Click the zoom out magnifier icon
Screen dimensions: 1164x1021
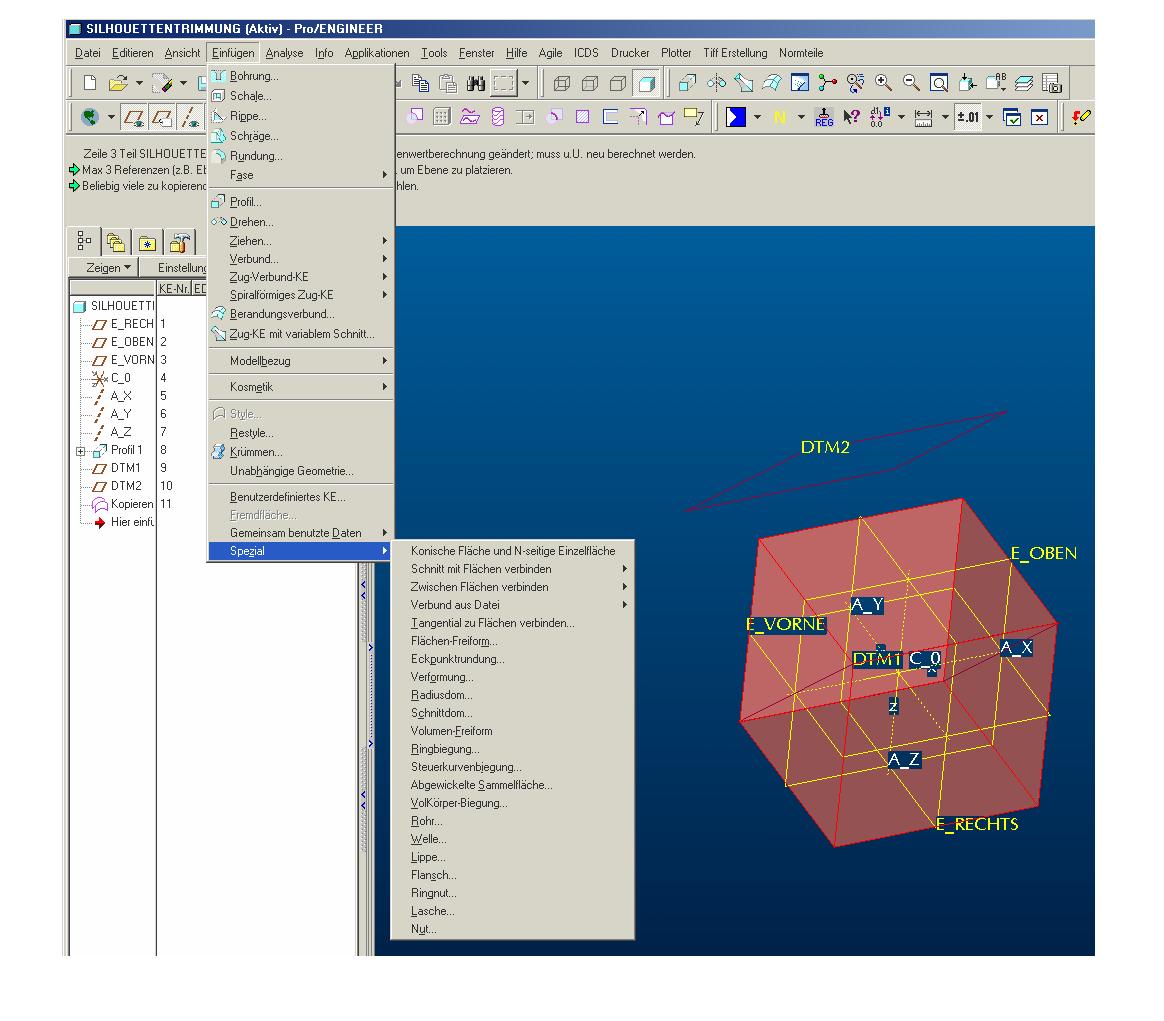[x=911, y=83]
